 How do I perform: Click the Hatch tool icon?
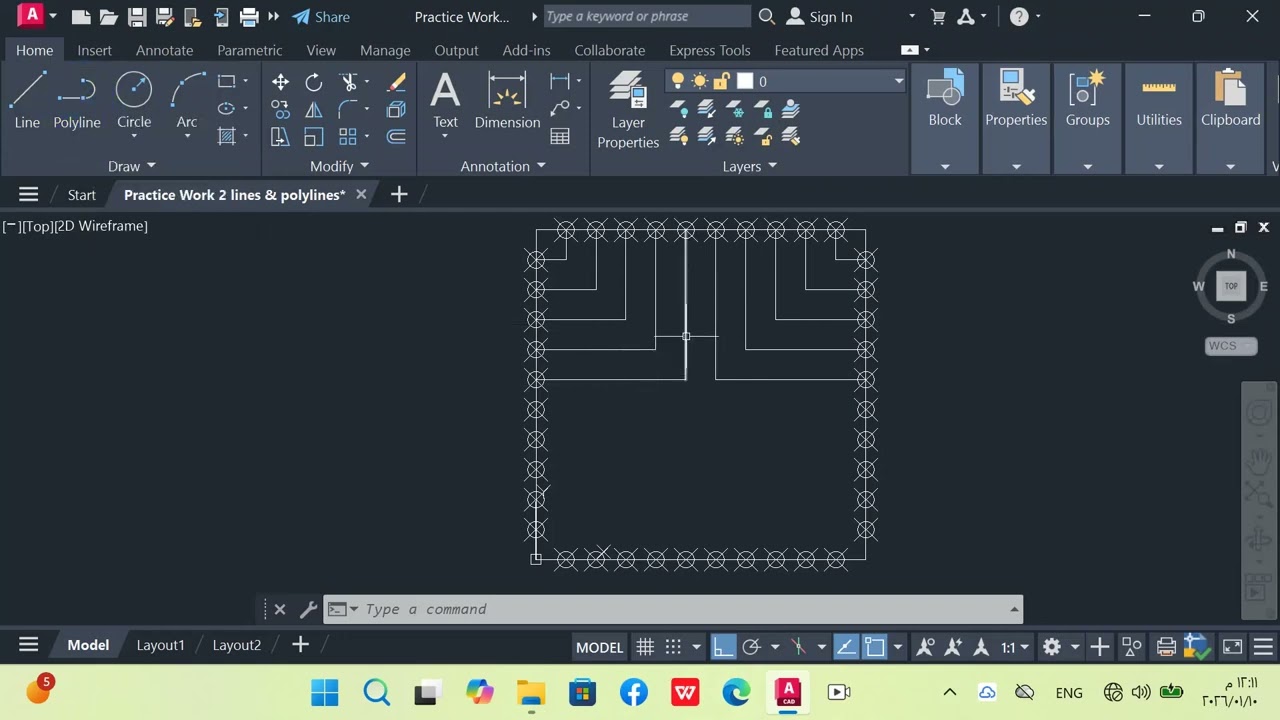(227, 136)
